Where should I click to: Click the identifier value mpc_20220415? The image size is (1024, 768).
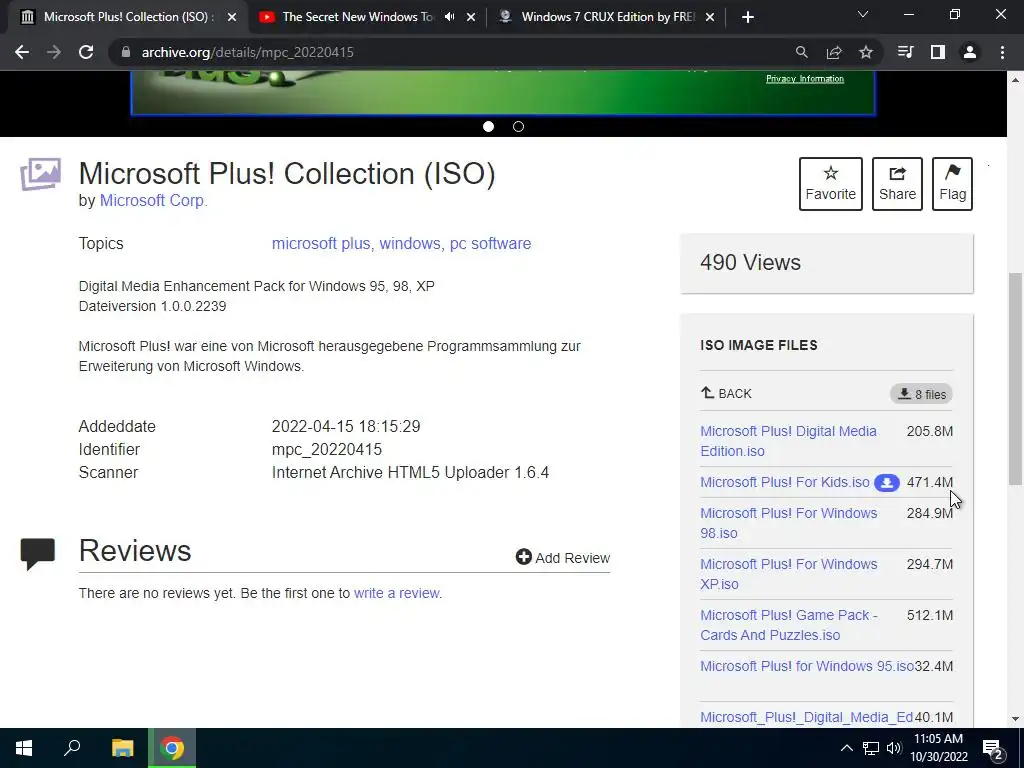tap(327, 449)
